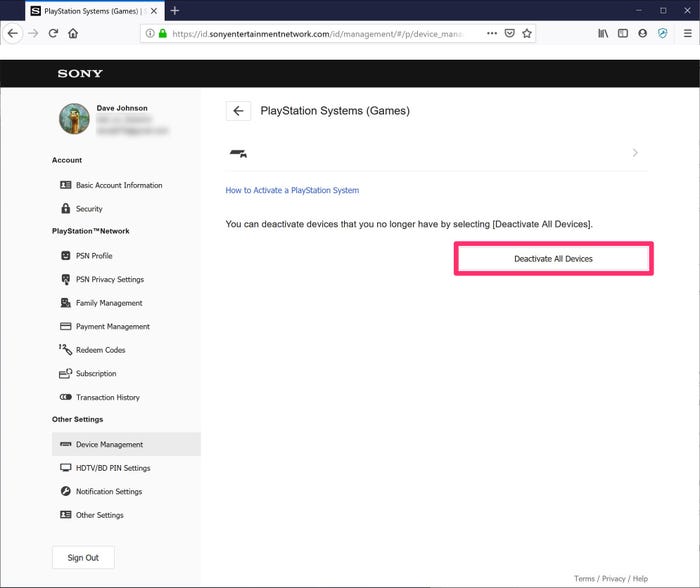Viewport: 700px width, 588px height.
Task: Click the shield extension icon
Action: coord(662,33)
